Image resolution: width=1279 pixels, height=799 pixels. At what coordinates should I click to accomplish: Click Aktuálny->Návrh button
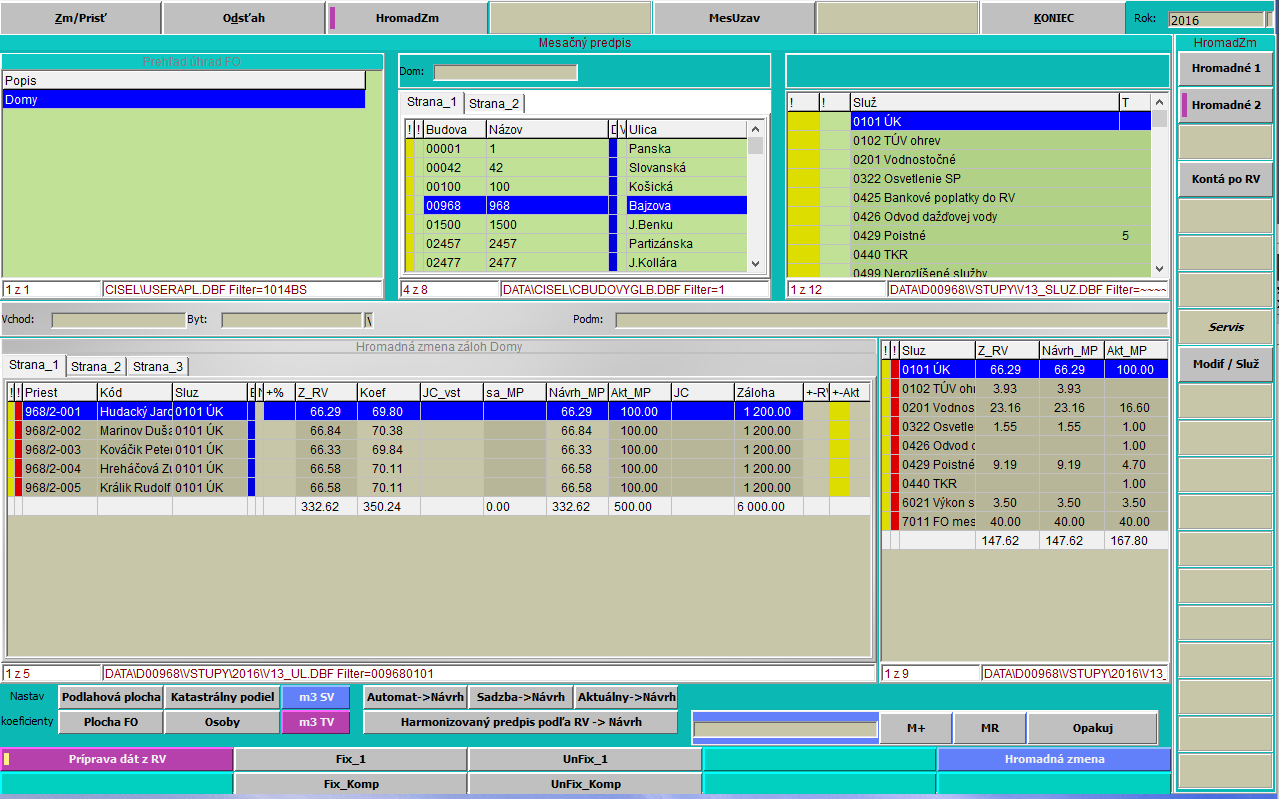pyautogui.click(x=626, y=697)
